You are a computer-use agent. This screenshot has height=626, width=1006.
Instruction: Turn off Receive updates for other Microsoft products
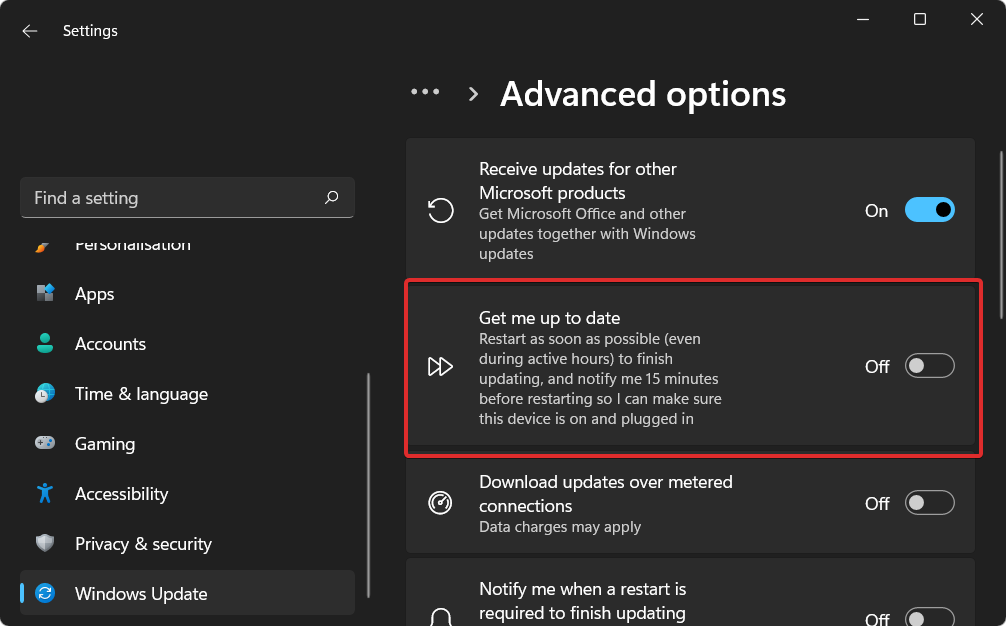click(x=930, y=210)
